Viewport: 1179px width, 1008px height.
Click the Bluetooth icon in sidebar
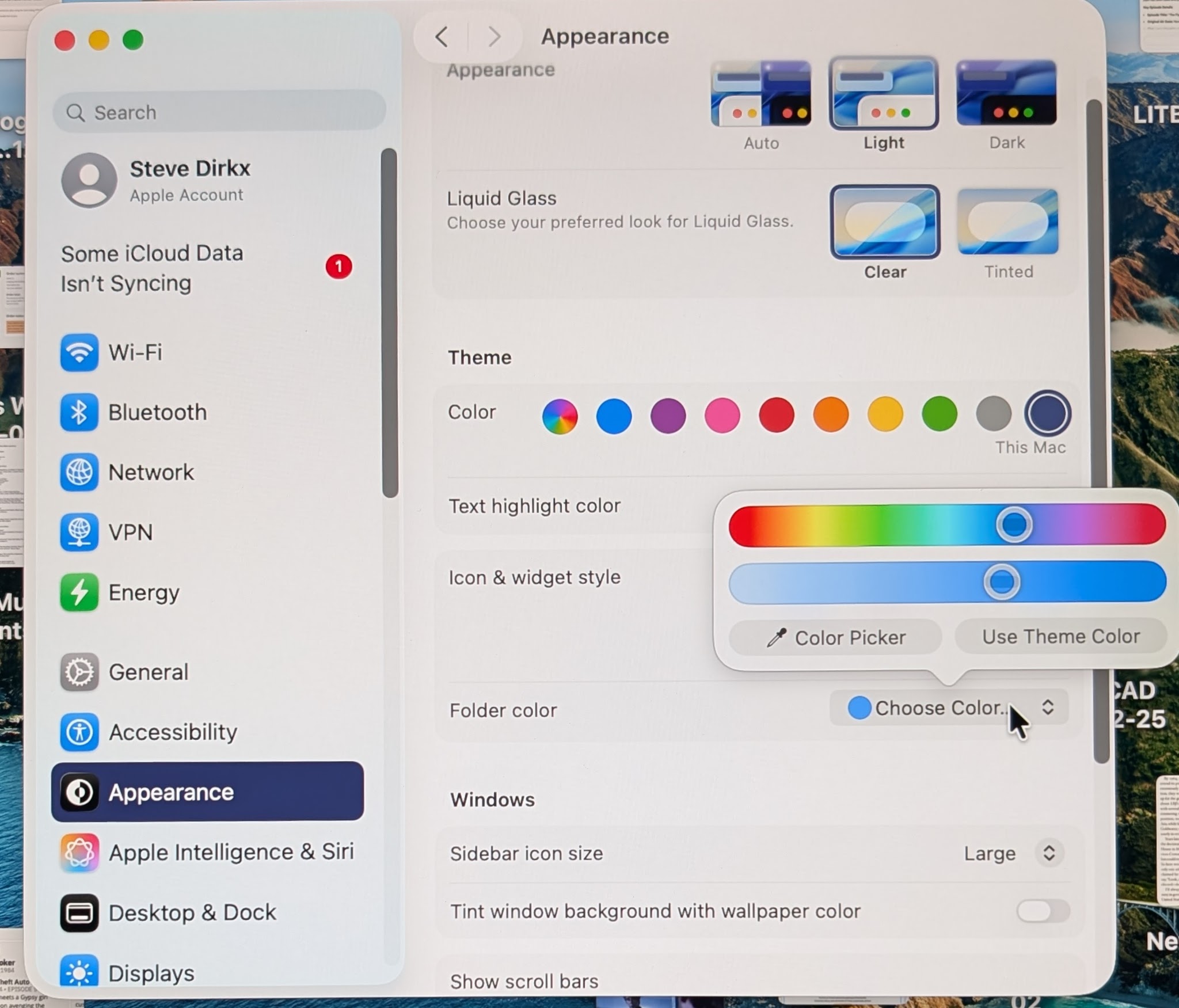[79, 412]
